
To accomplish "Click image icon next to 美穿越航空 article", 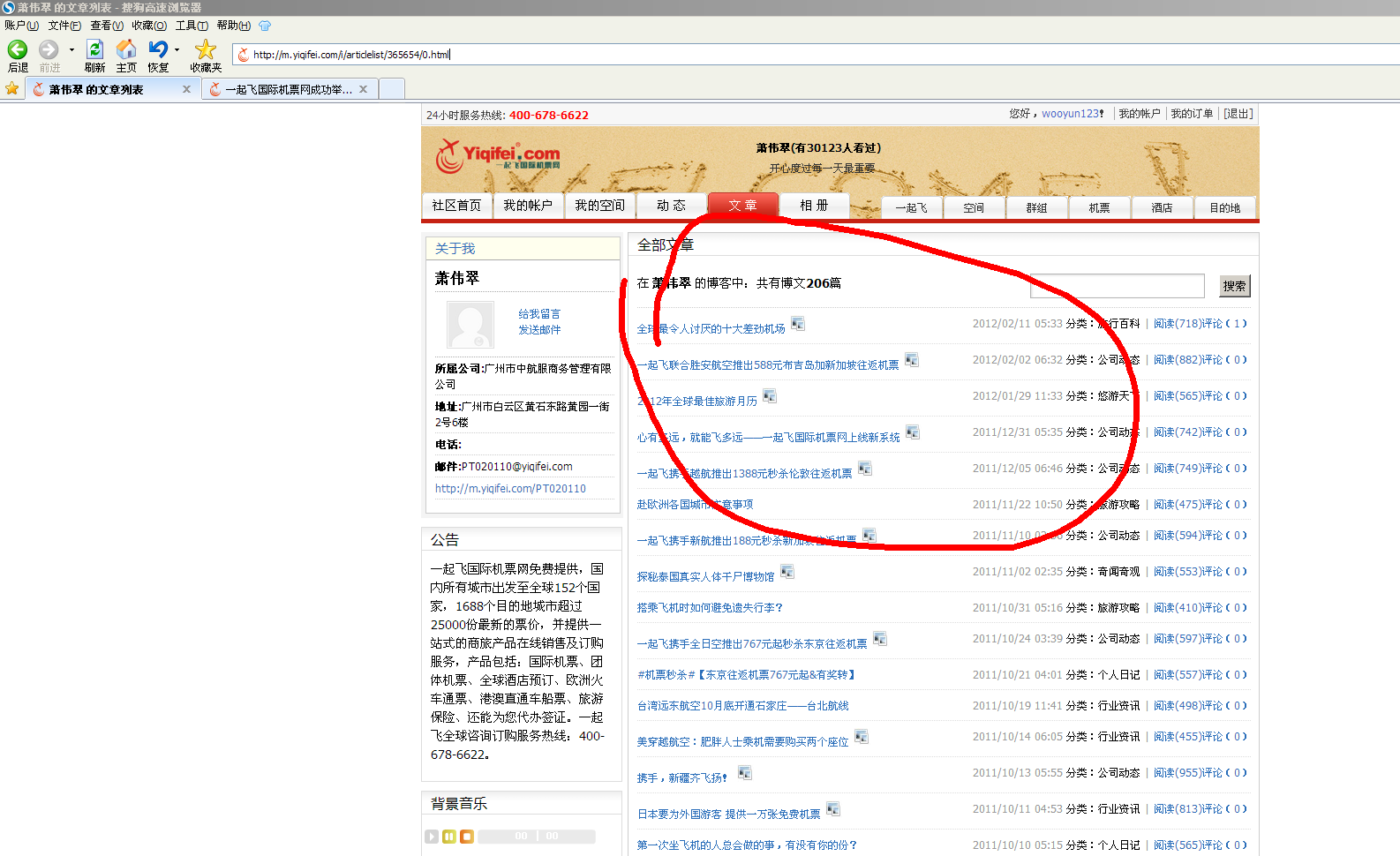I will (x=862, y=737).
